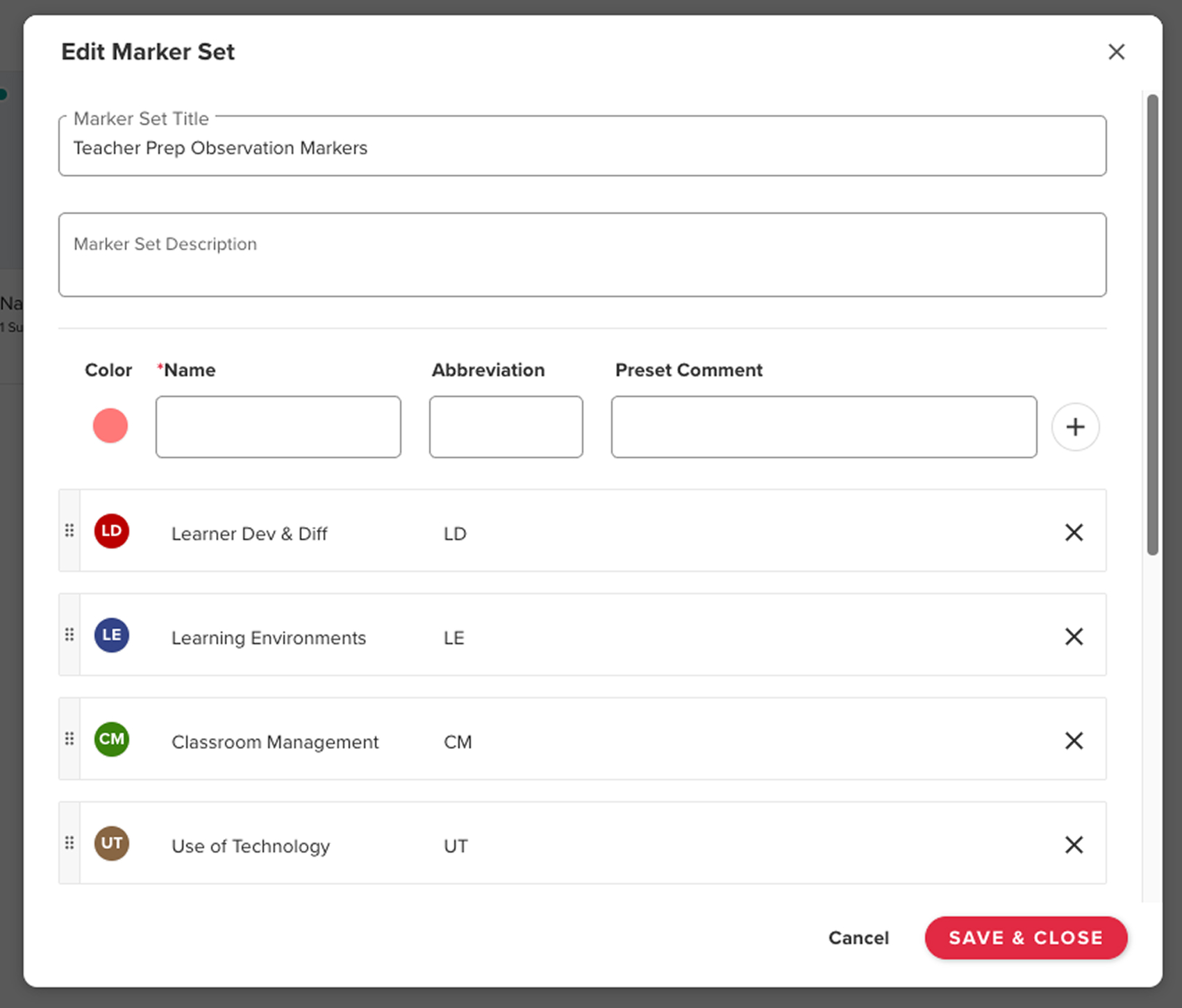Click the CM marker badge icon
This screenshot has width=1182, height=1008.
(x=111, y=739)
